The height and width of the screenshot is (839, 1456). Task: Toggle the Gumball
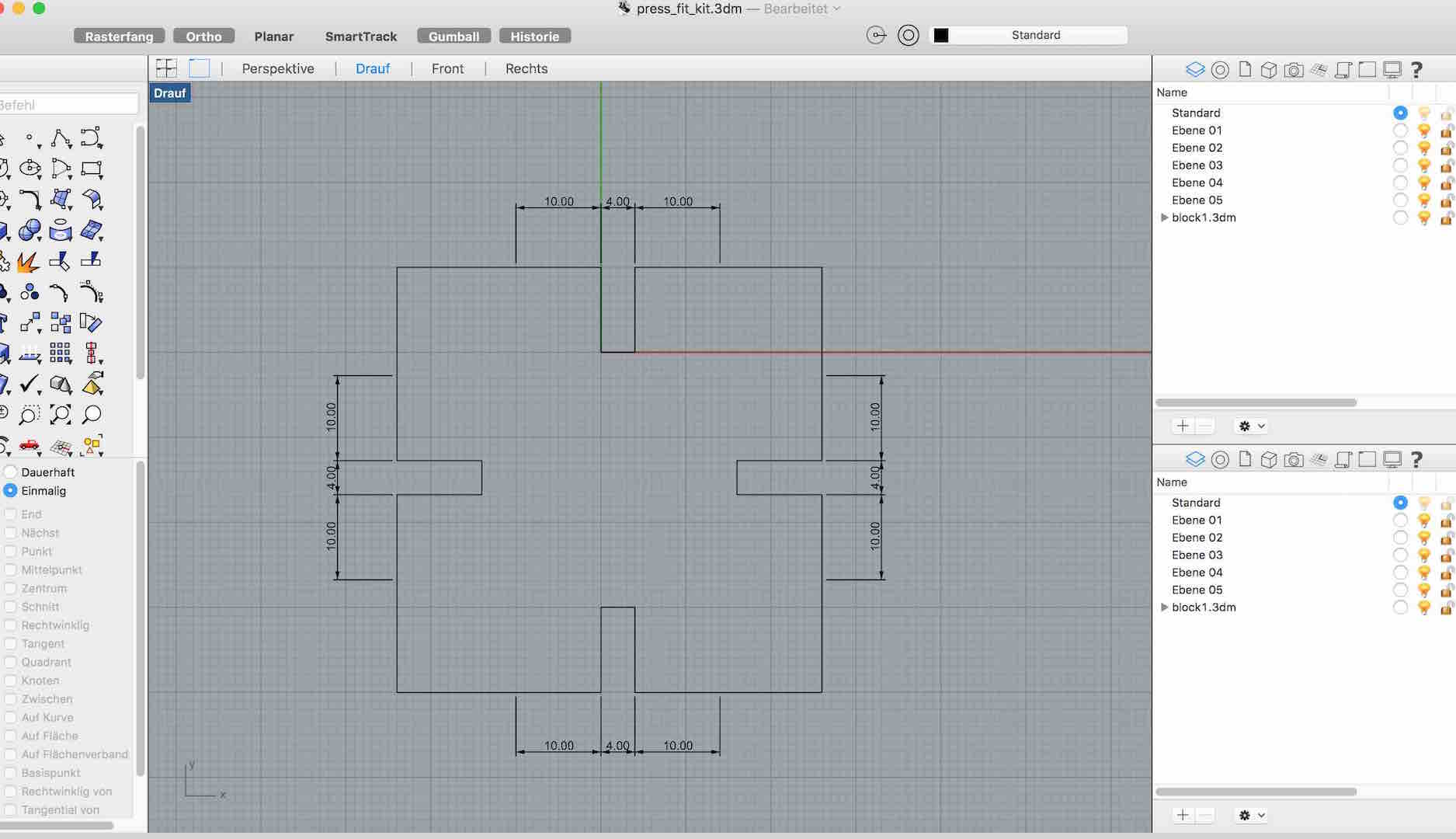(x=453, y=37)
